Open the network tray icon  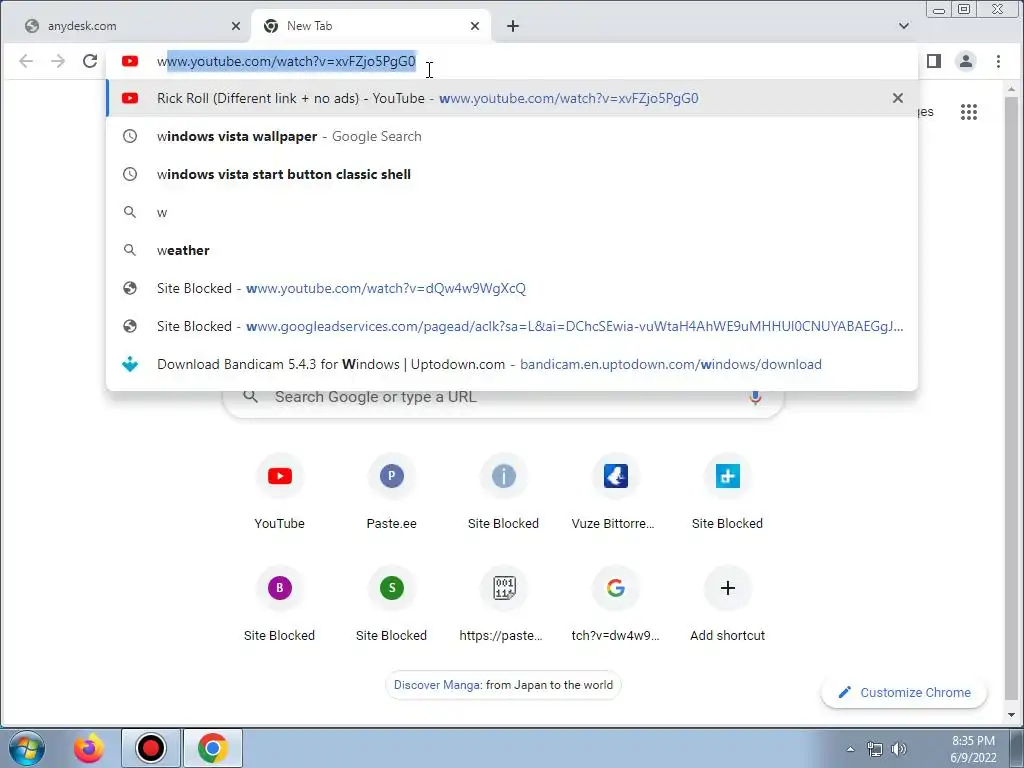point(874,749)
